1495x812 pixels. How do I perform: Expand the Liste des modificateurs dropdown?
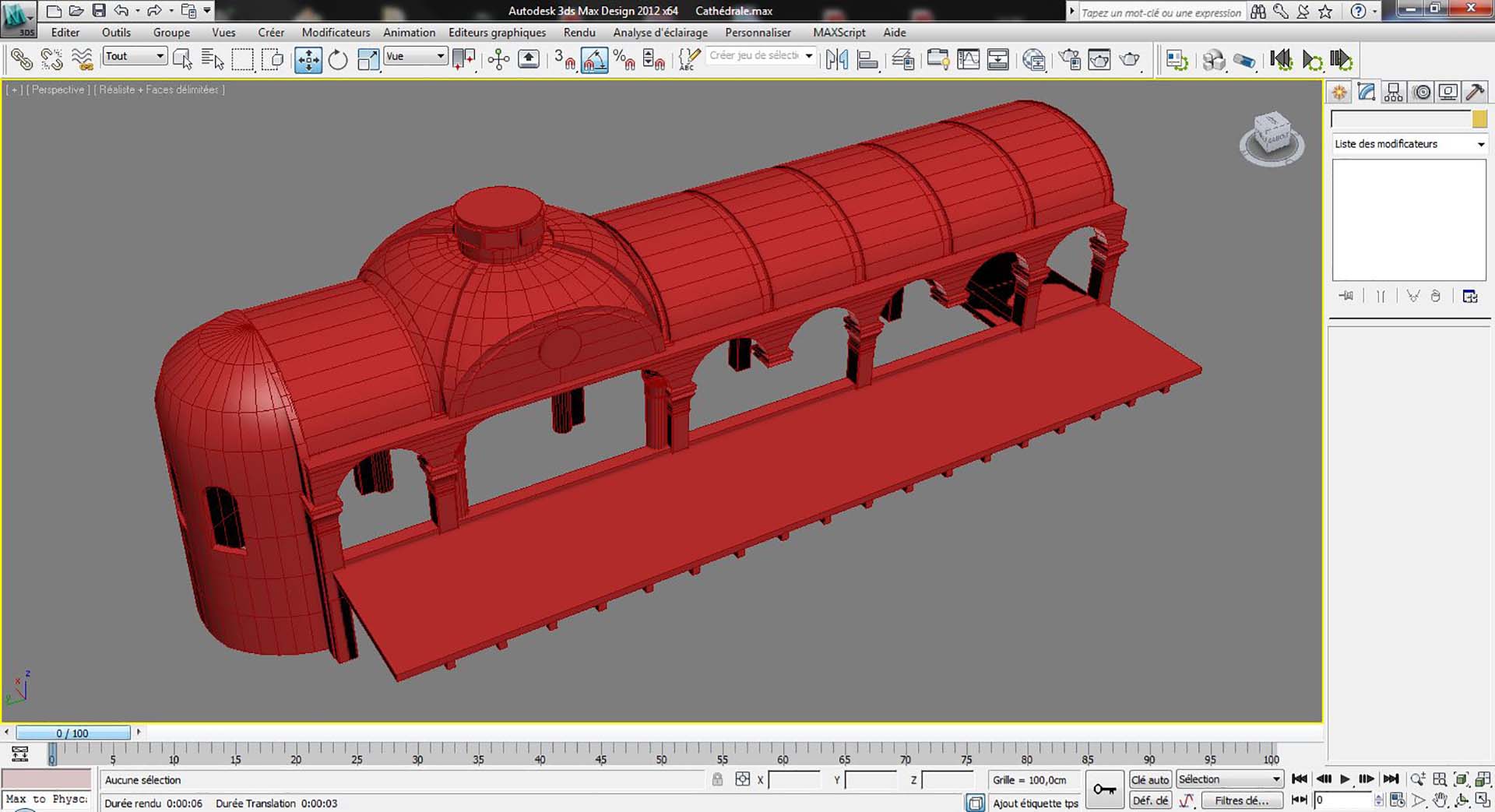coord(1409,144)
